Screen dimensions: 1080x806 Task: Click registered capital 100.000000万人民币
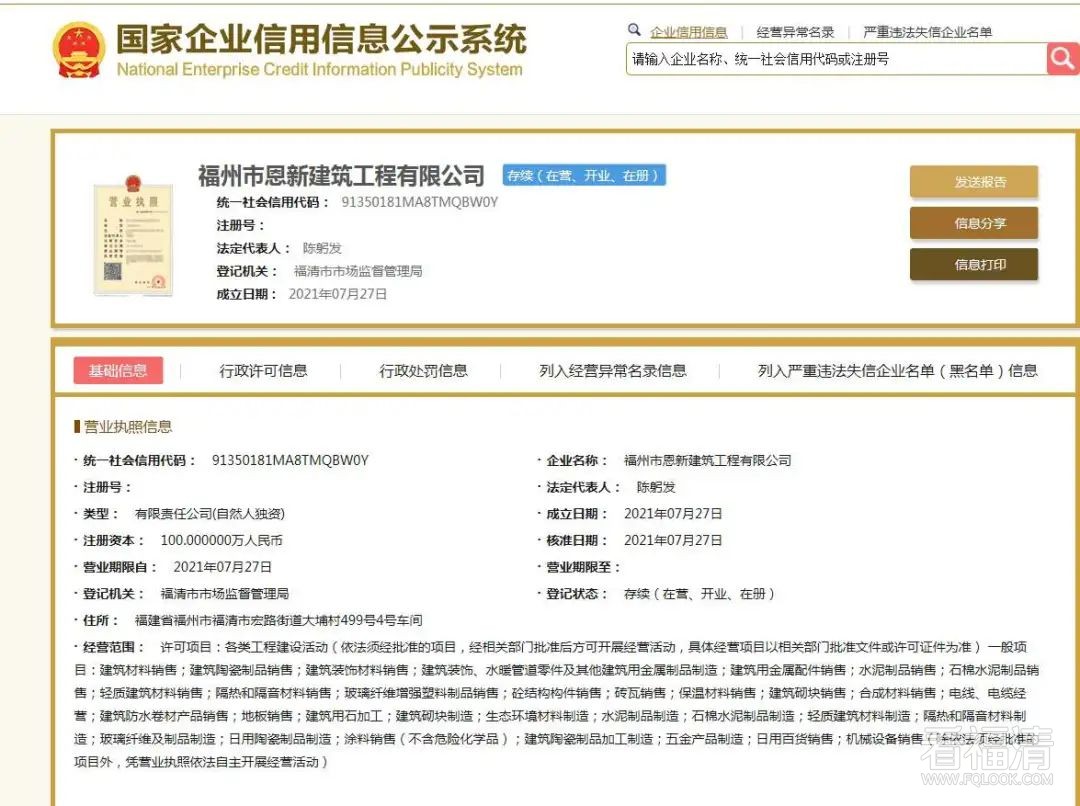pyautogui.click(x=221, y=540)
